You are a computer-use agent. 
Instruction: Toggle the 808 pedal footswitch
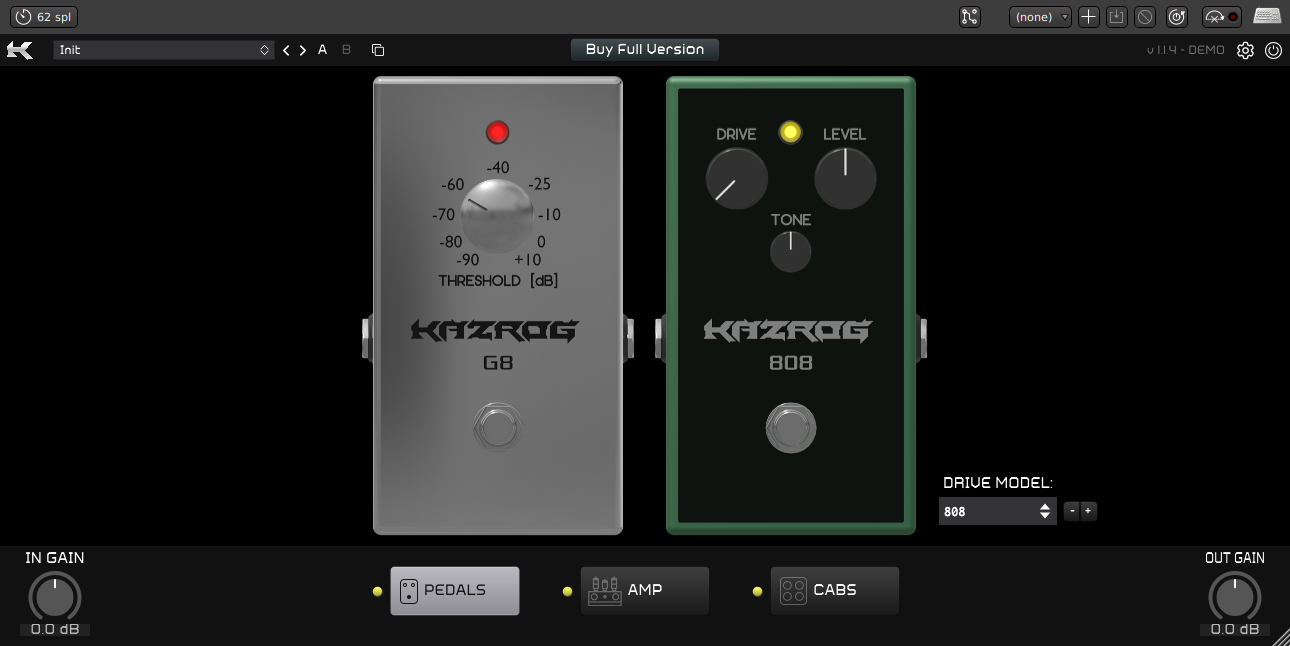click(791, 428)
